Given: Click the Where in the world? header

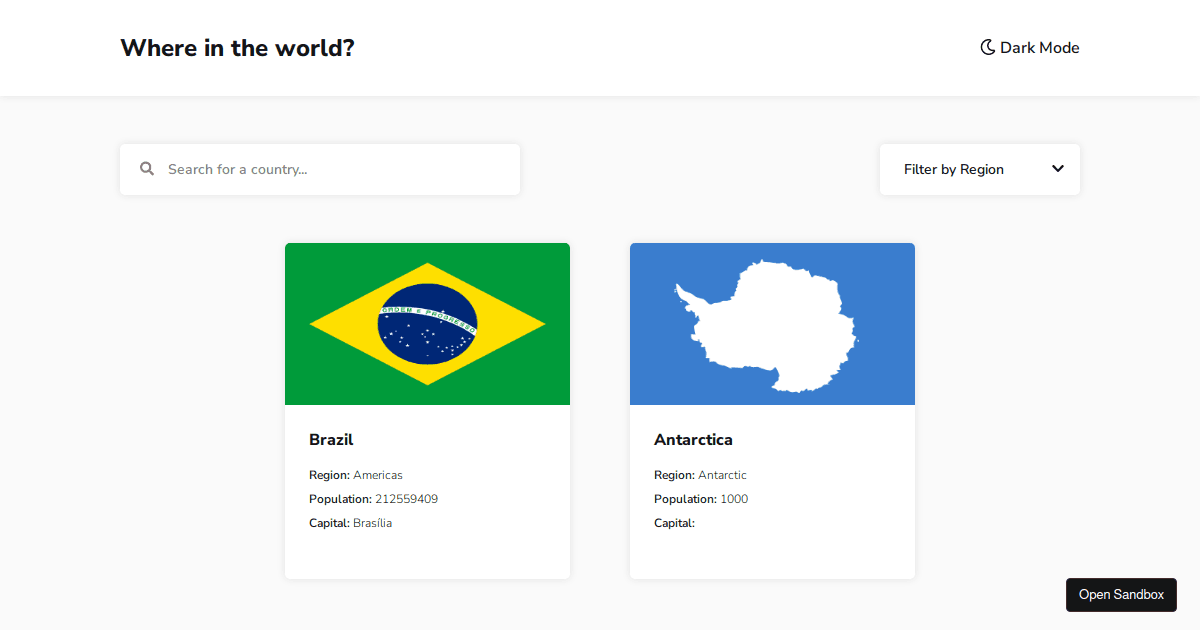Looking at the screenshot, I should [237, 47].
